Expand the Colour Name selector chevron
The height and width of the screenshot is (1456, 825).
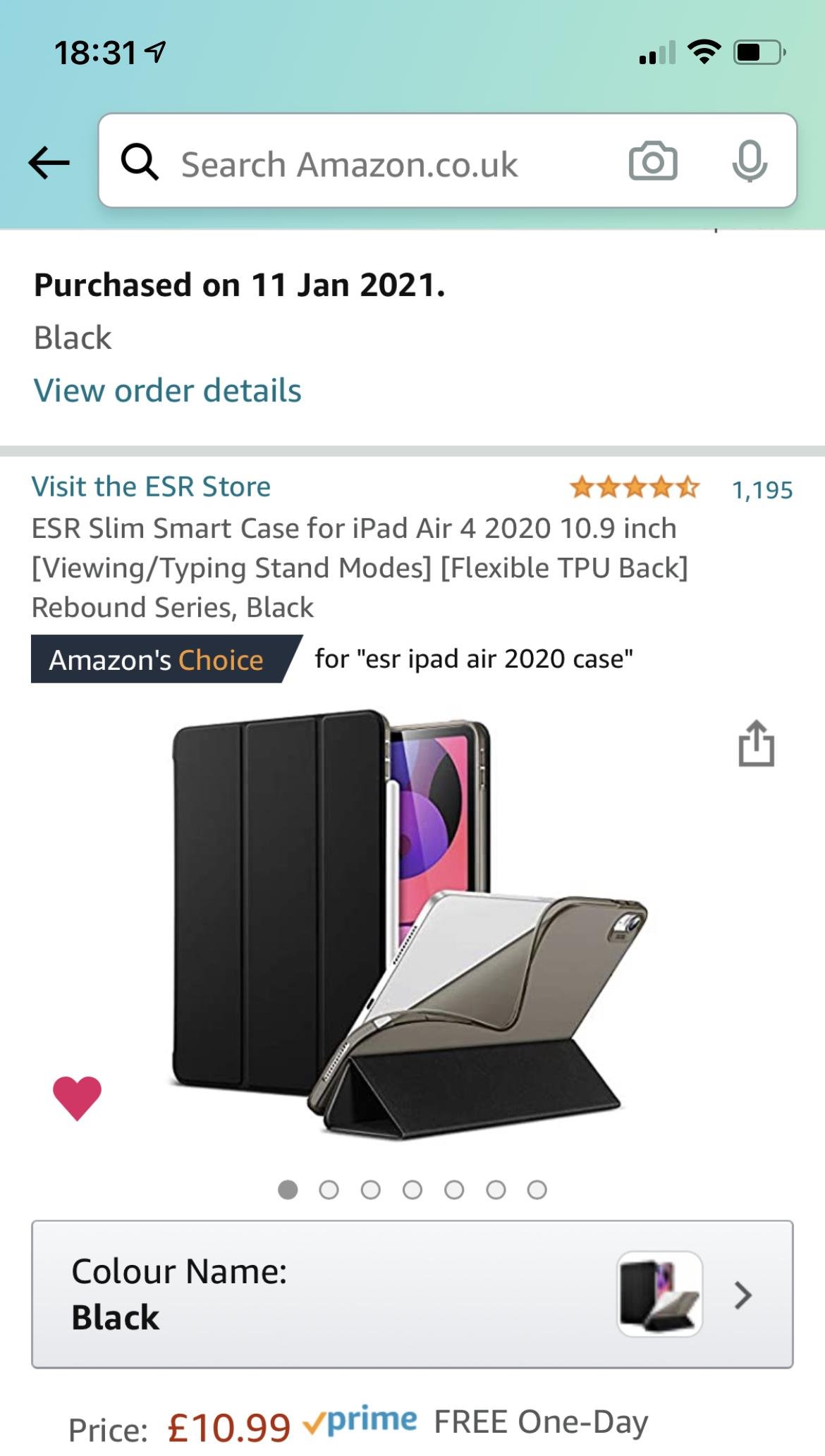coord(743,1295)
